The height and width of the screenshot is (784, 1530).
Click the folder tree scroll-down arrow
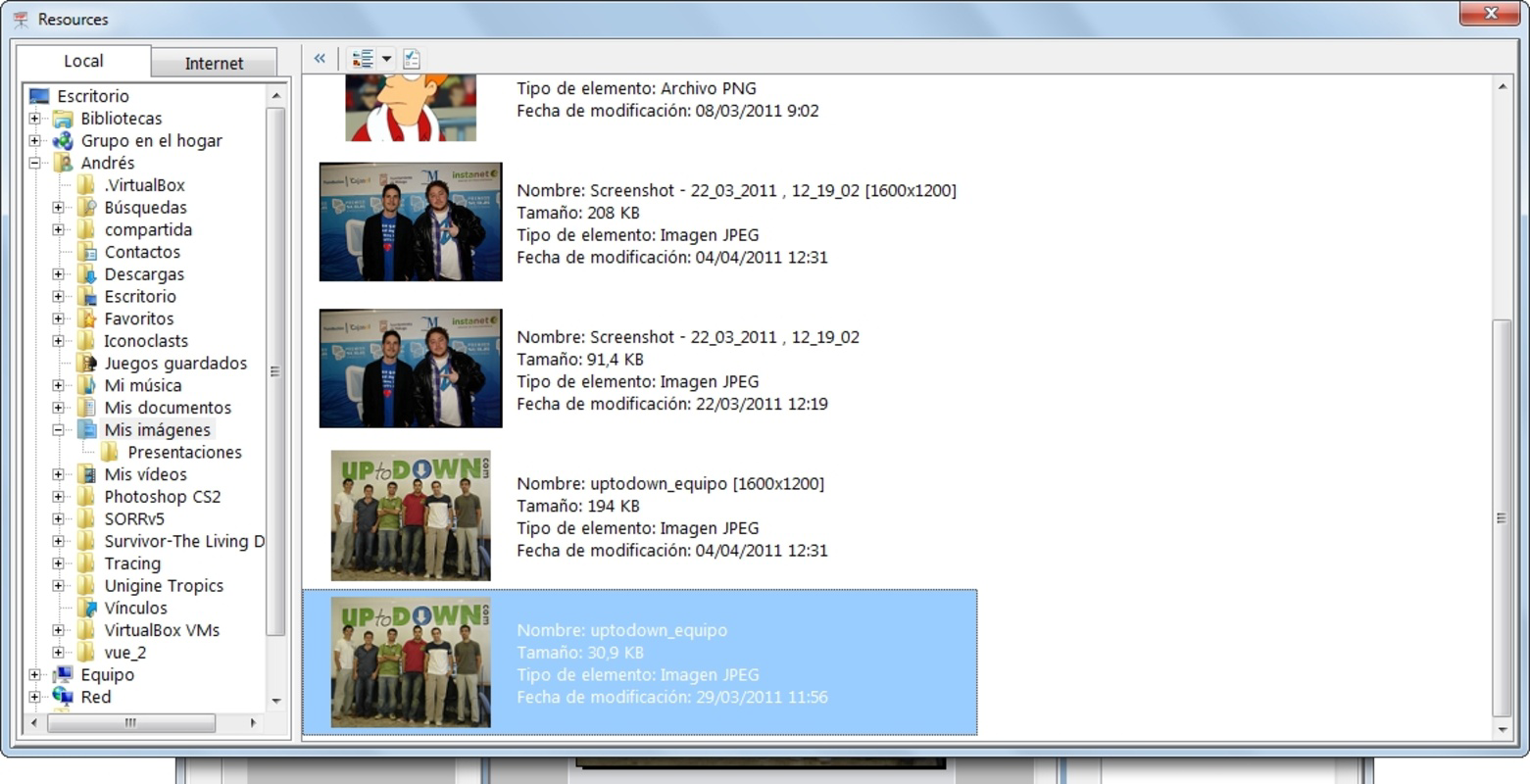[x=275, y=701]
